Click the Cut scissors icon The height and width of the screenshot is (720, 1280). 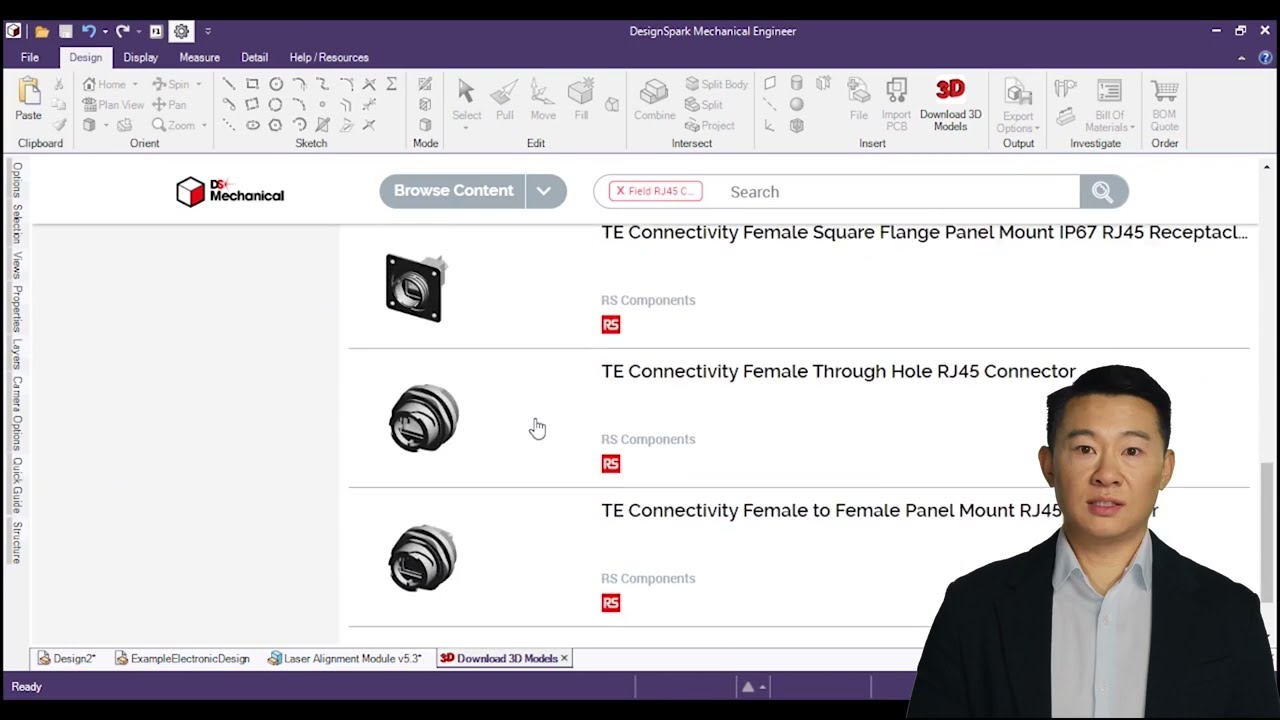tap(59, 84)
